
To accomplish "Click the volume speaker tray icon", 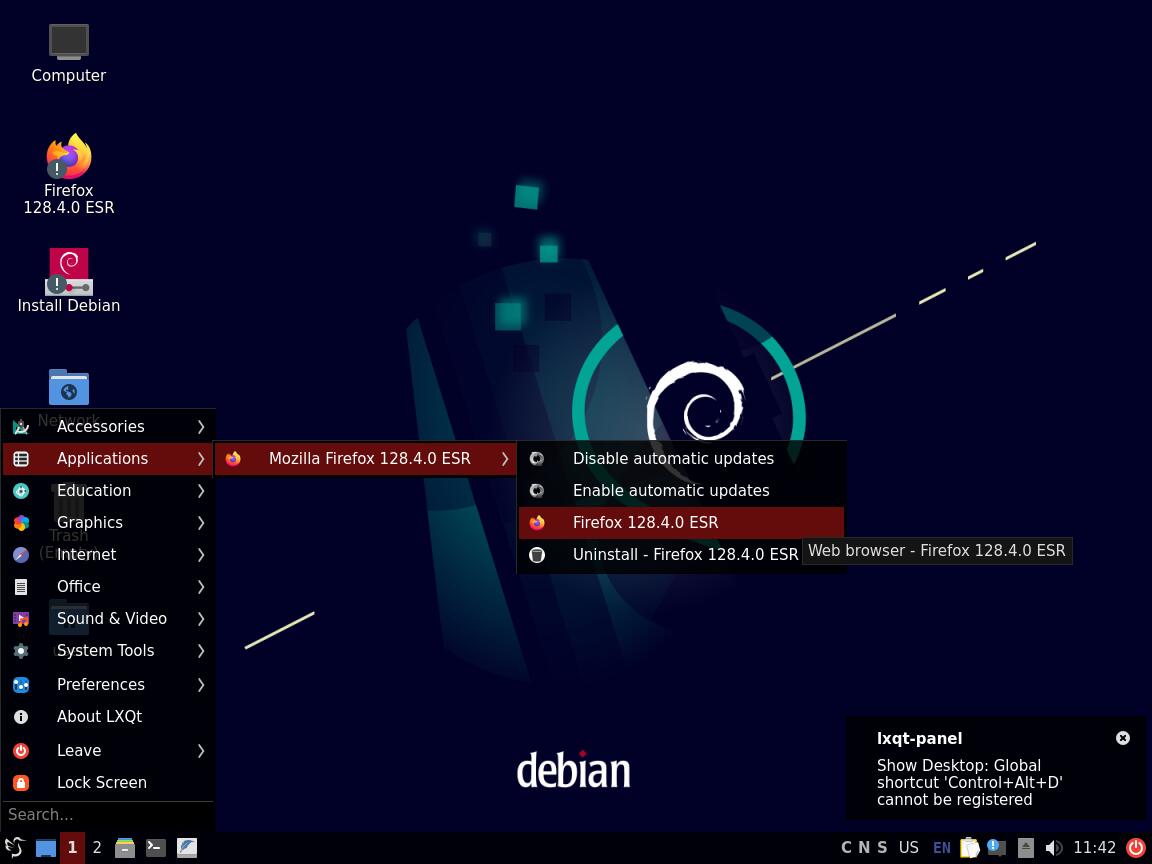I will click(1054, 848).
